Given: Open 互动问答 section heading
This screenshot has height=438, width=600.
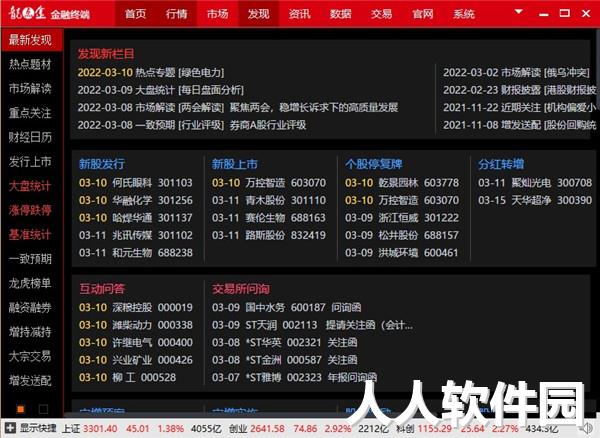Looking at the screenshot, I should [103, 288].
